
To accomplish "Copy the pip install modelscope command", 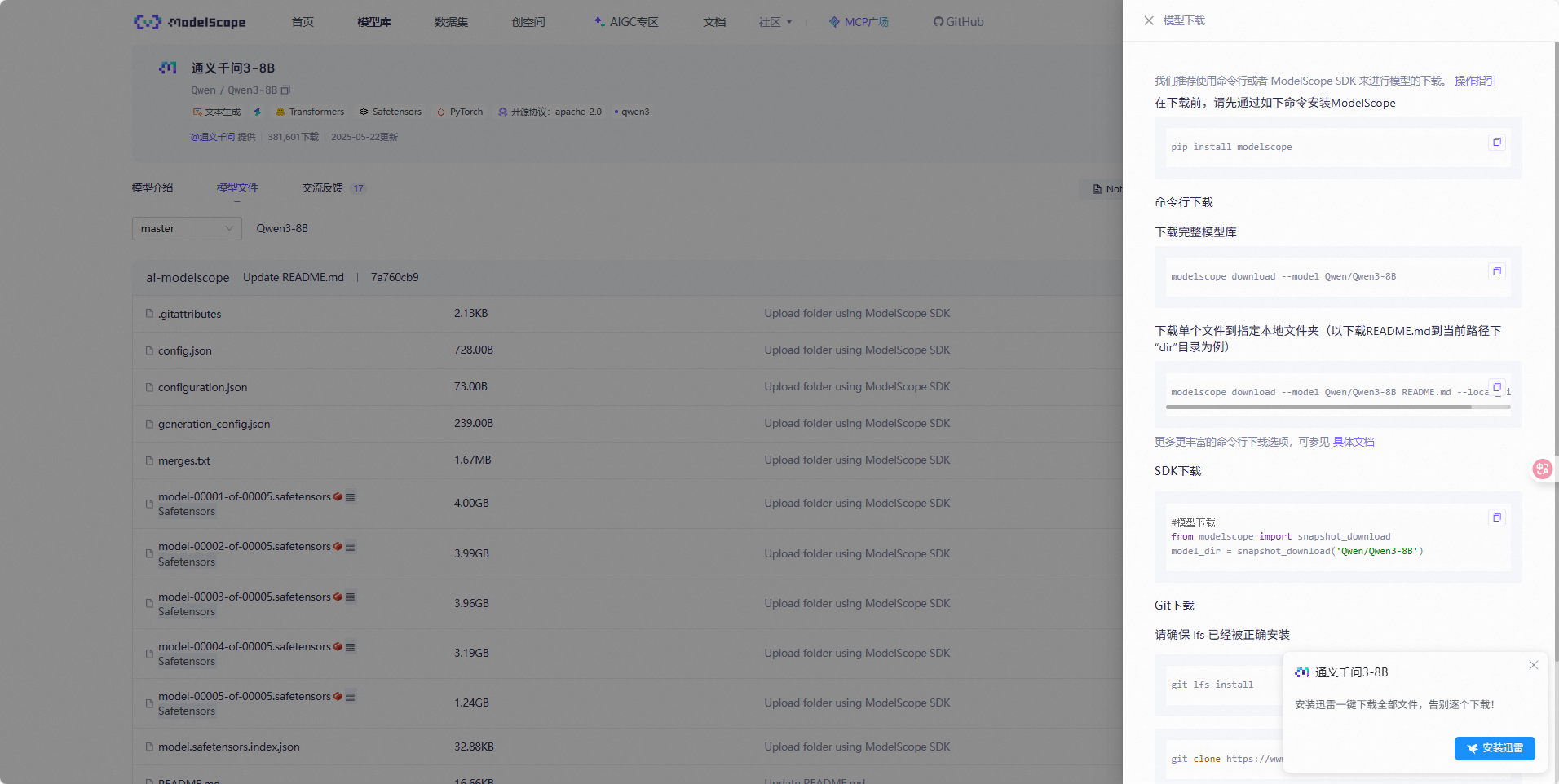I will [x=1497, y=142].
